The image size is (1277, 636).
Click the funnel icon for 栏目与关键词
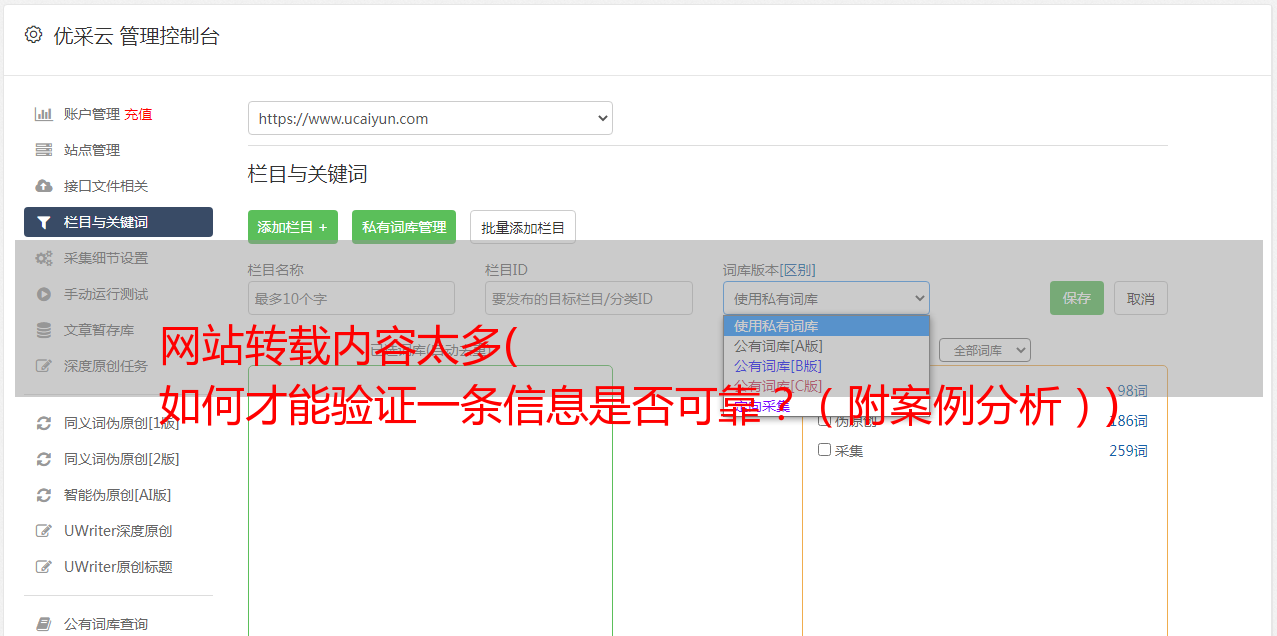[x=43, y=222]
